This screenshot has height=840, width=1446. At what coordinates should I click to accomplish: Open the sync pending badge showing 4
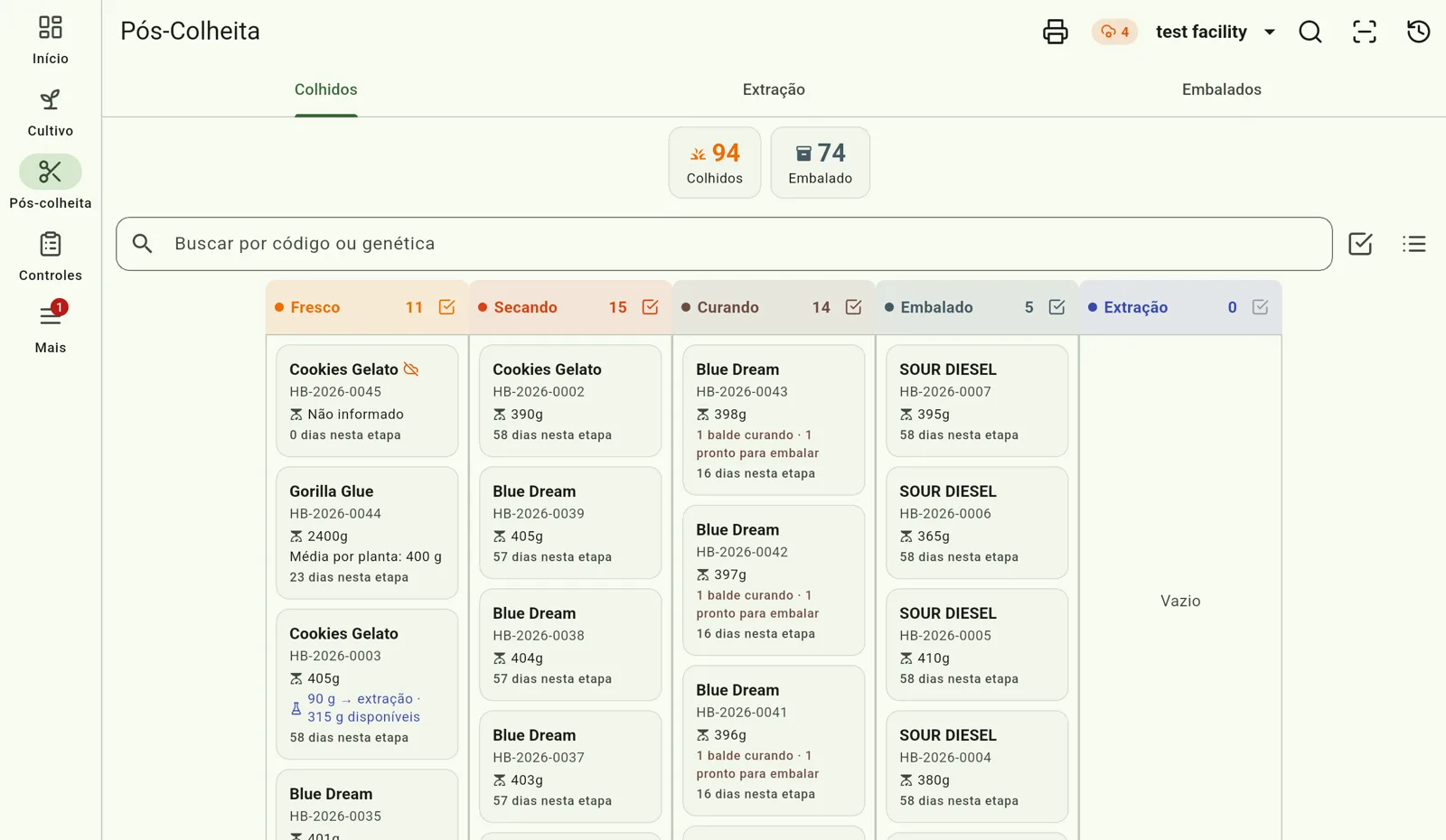(x=1114, y=32)
